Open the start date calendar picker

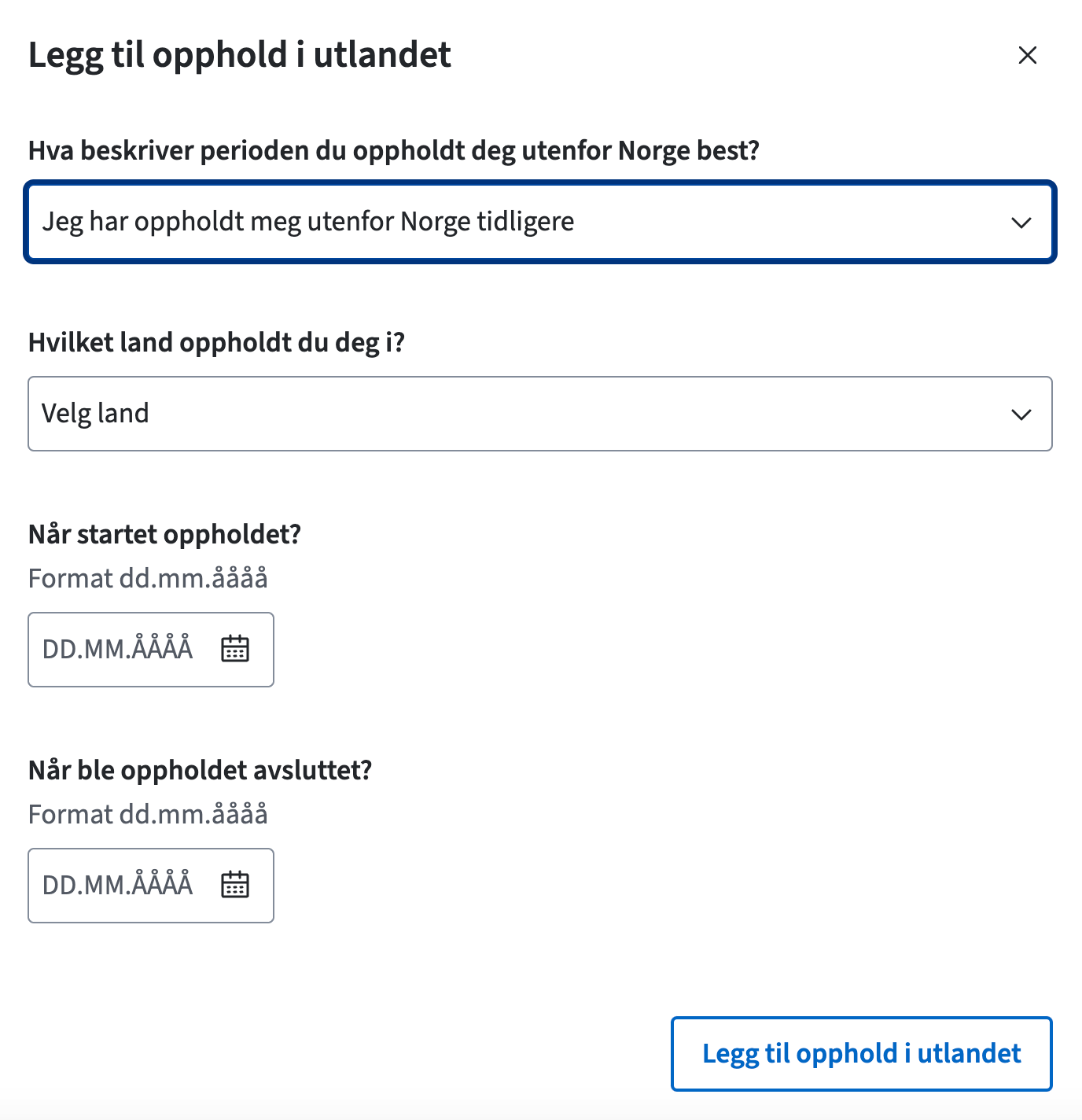235,649
